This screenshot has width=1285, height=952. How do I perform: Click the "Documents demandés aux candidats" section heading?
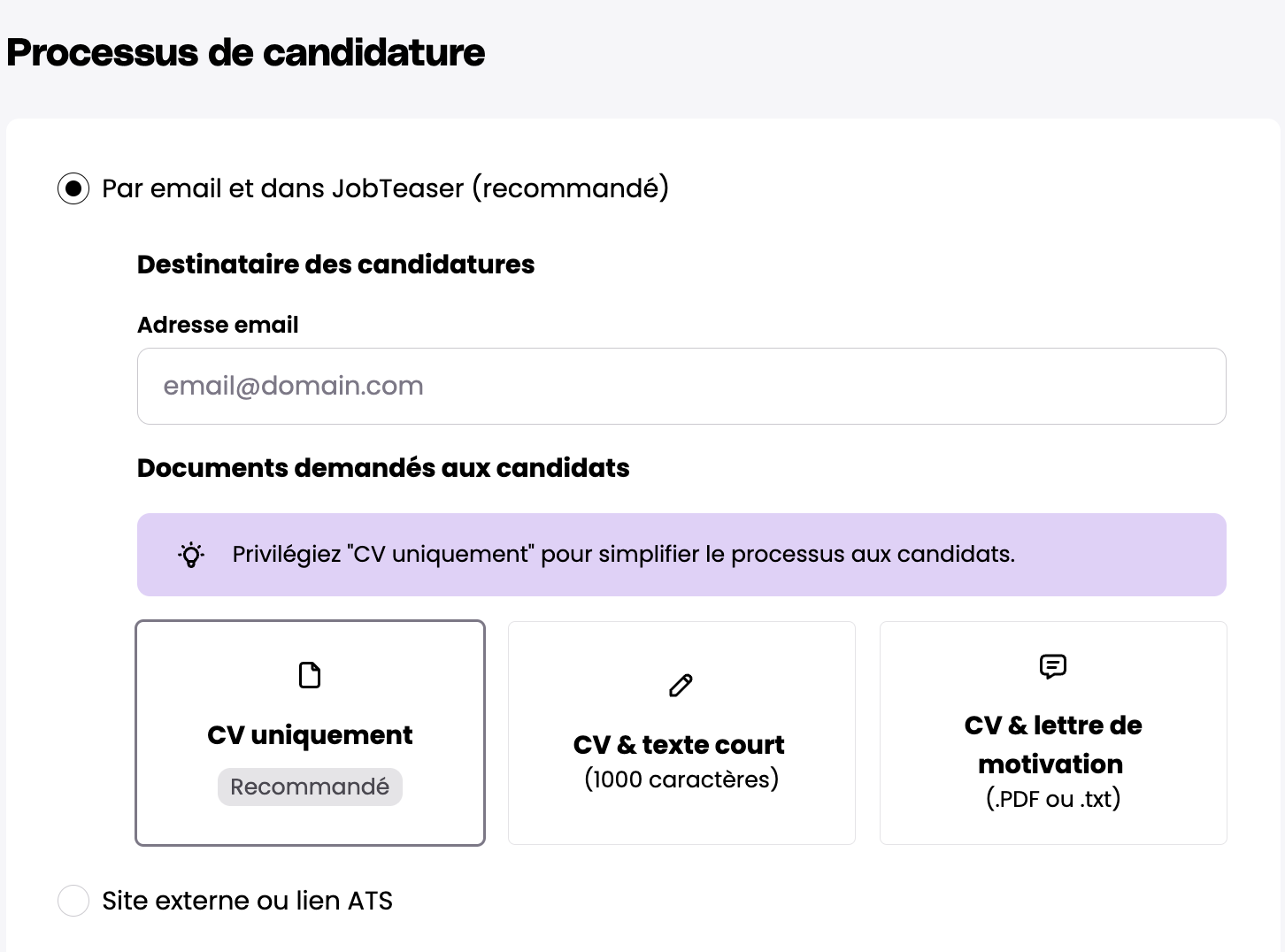tap(383, 468)
